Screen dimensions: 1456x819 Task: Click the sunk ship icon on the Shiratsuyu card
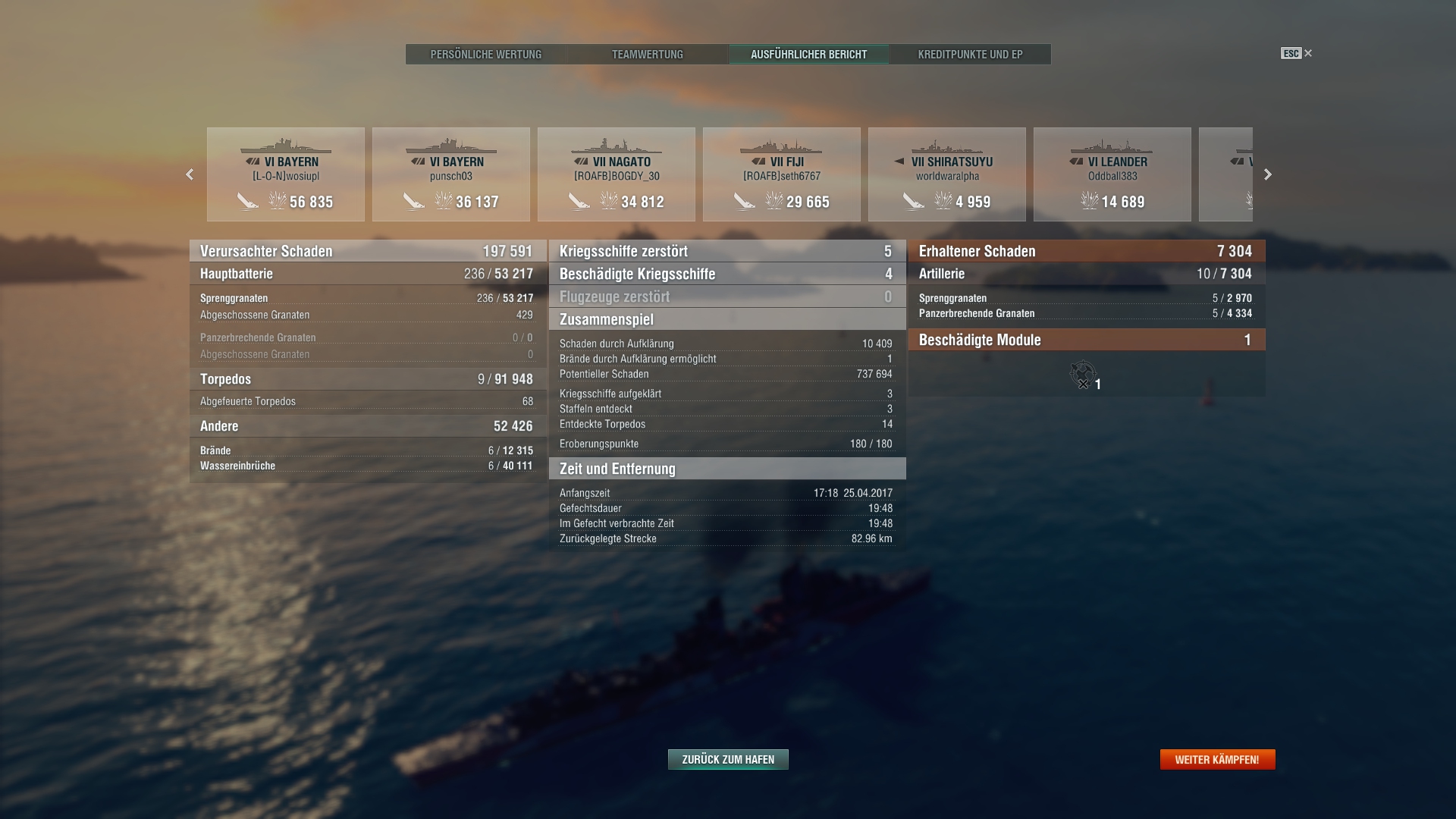tap(914, 202)
